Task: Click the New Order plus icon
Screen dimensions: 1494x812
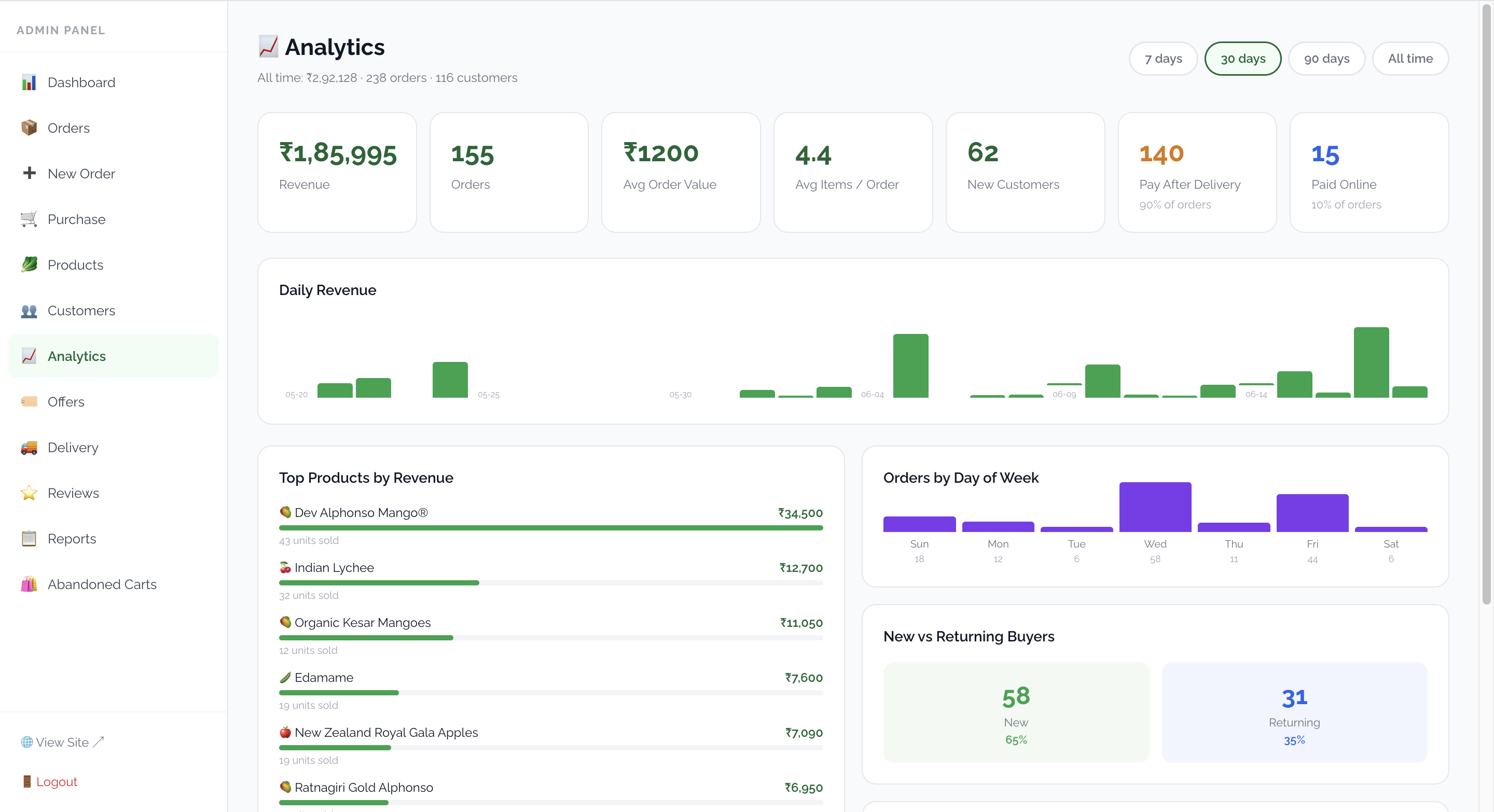Action: (29, 173)
